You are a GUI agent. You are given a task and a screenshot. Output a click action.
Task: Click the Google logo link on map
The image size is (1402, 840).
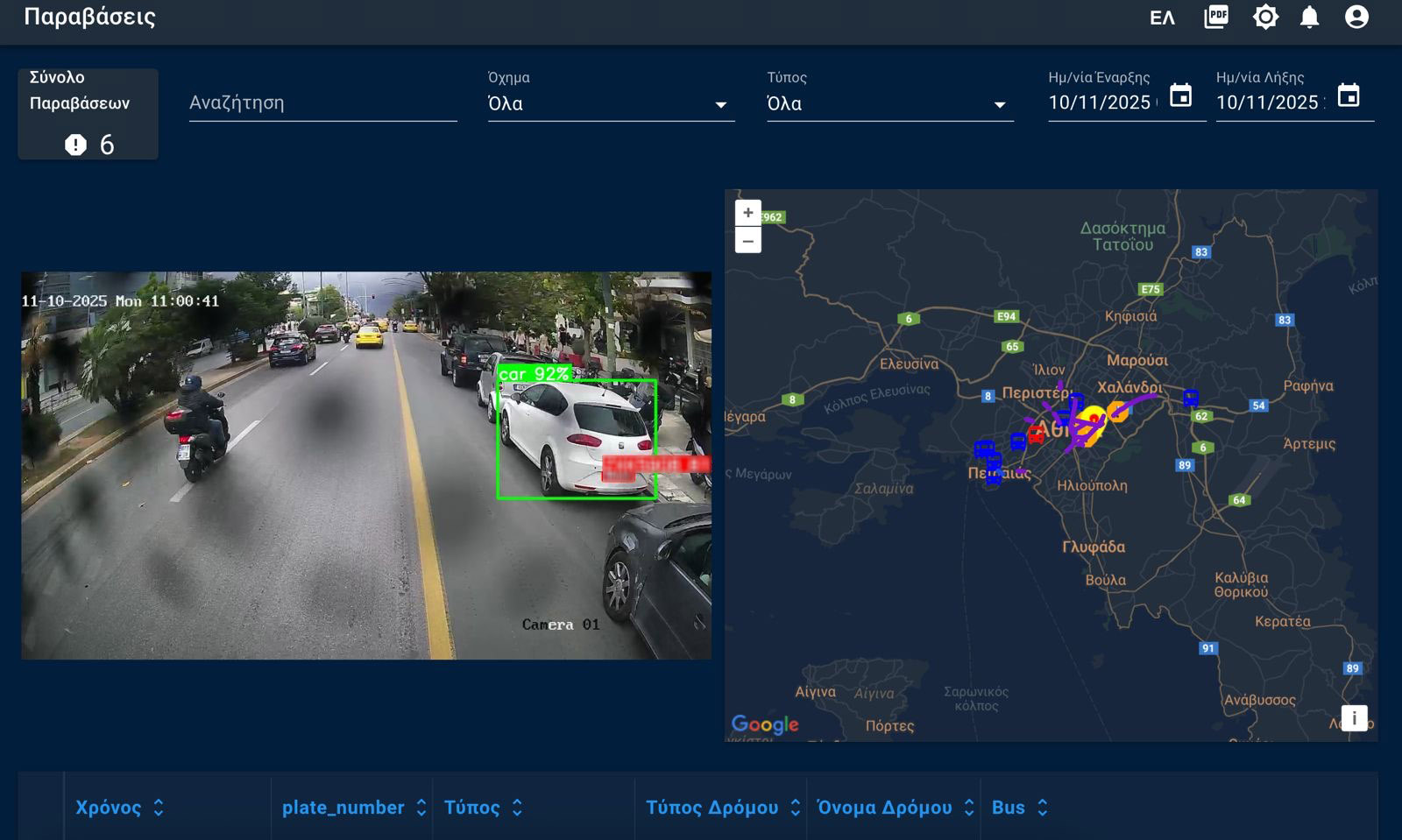(765, 724)
